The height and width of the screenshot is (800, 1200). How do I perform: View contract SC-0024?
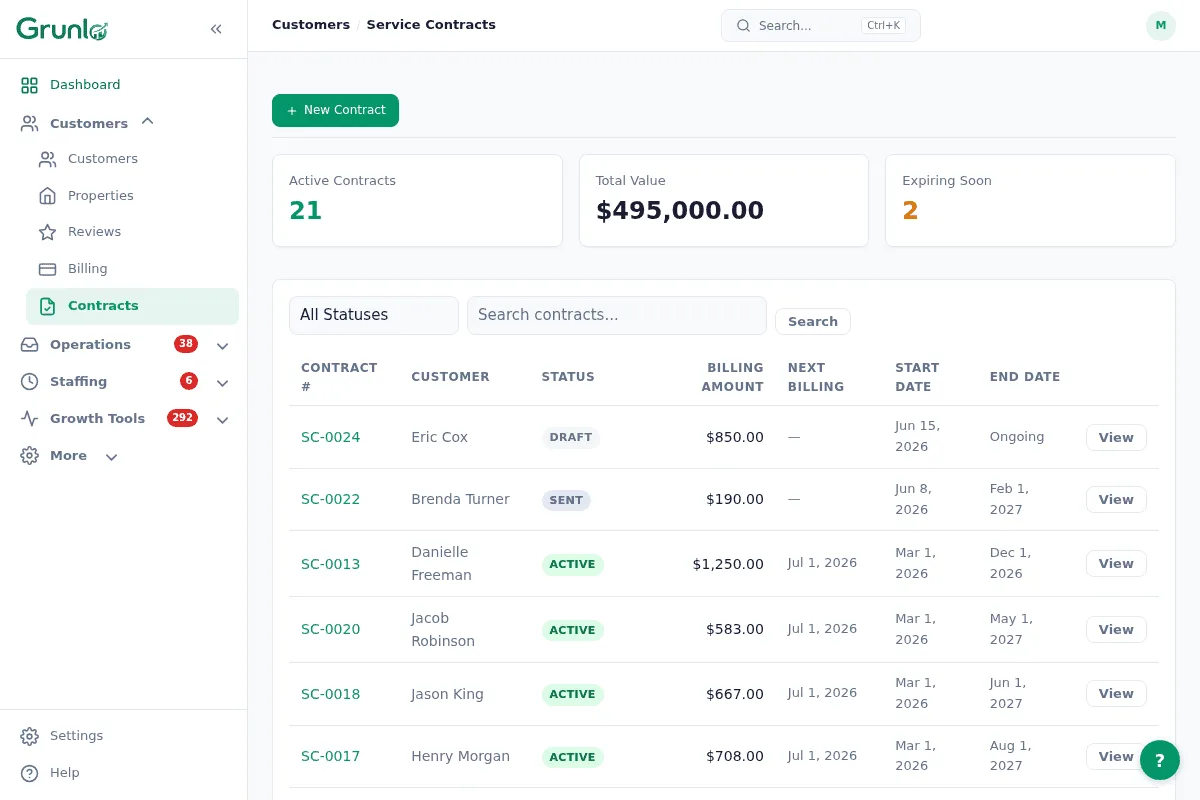coord(1116,437)
